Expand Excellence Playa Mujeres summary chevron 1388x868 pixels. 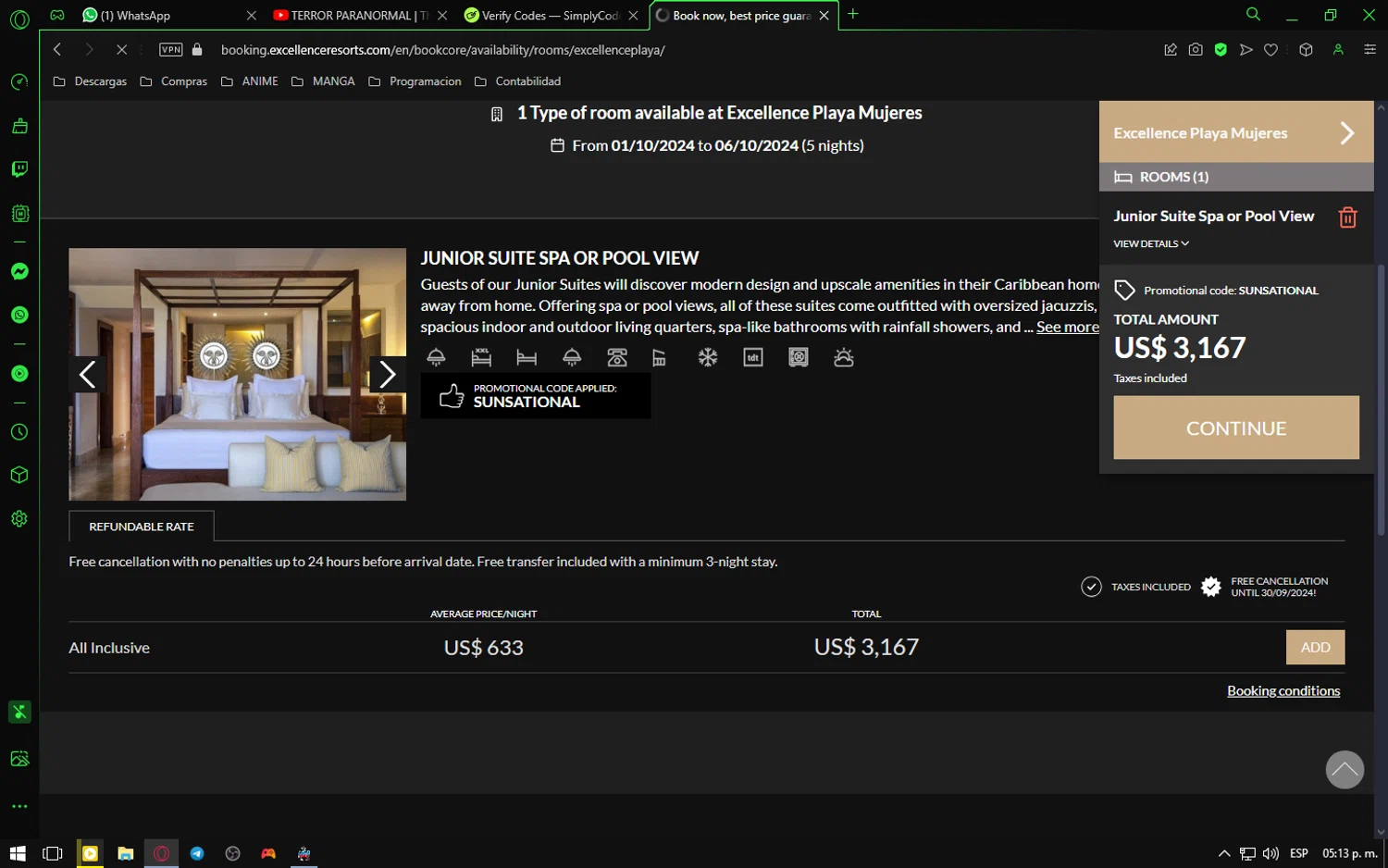click(1347, 133)
